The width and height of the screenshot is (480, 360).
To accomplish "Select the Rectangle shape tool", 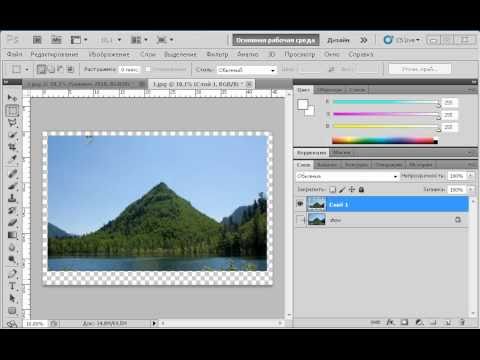I will (12, 311).
